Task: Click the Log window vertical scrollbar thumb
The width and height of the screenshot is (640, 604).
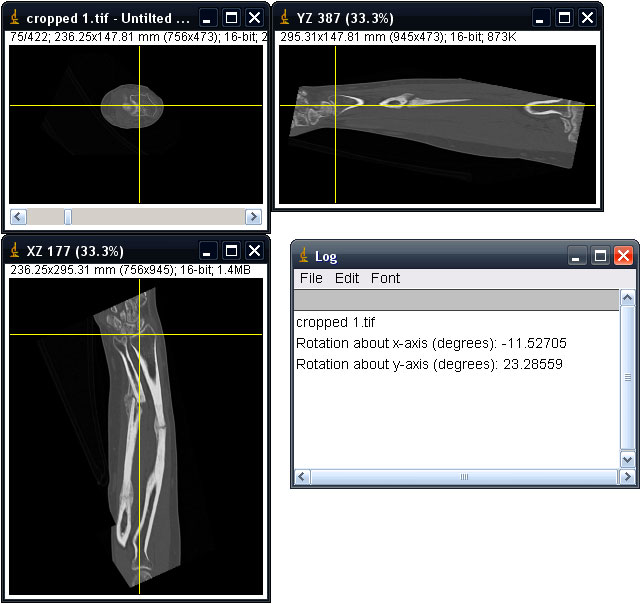Action: 627,378
